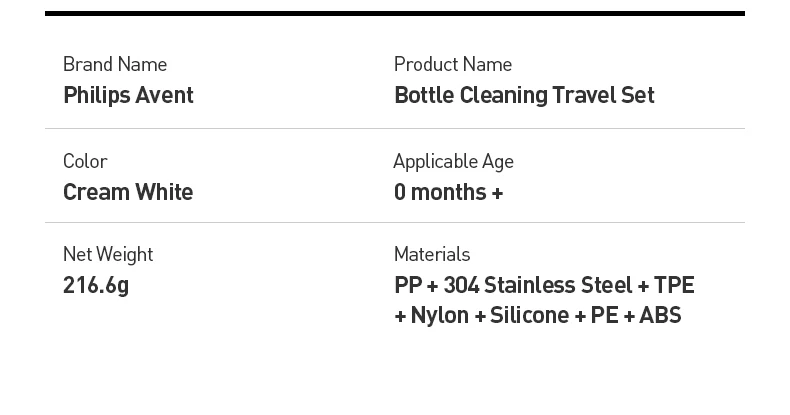Click the Materials label
Image resolution: width=790 pixels, height=415 pixels.
432,254
